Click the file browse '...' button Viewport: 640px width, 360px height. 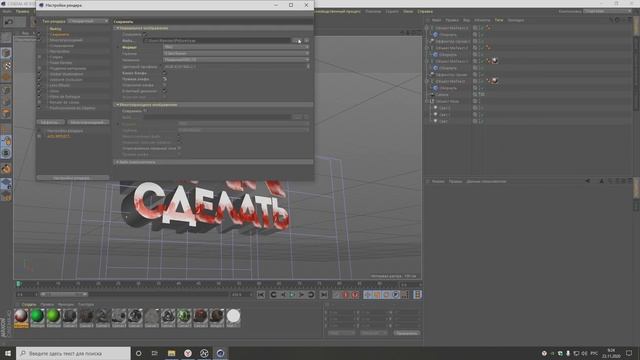click(x=297, y=41)
